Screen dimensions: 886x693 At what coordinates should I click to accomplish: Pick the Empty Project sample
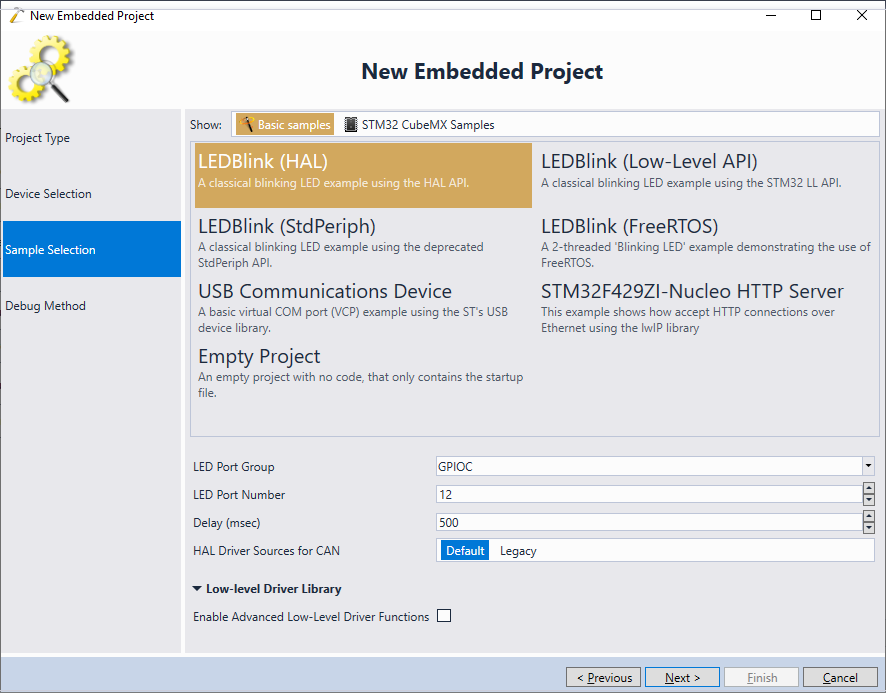click(x=363, y=372)
